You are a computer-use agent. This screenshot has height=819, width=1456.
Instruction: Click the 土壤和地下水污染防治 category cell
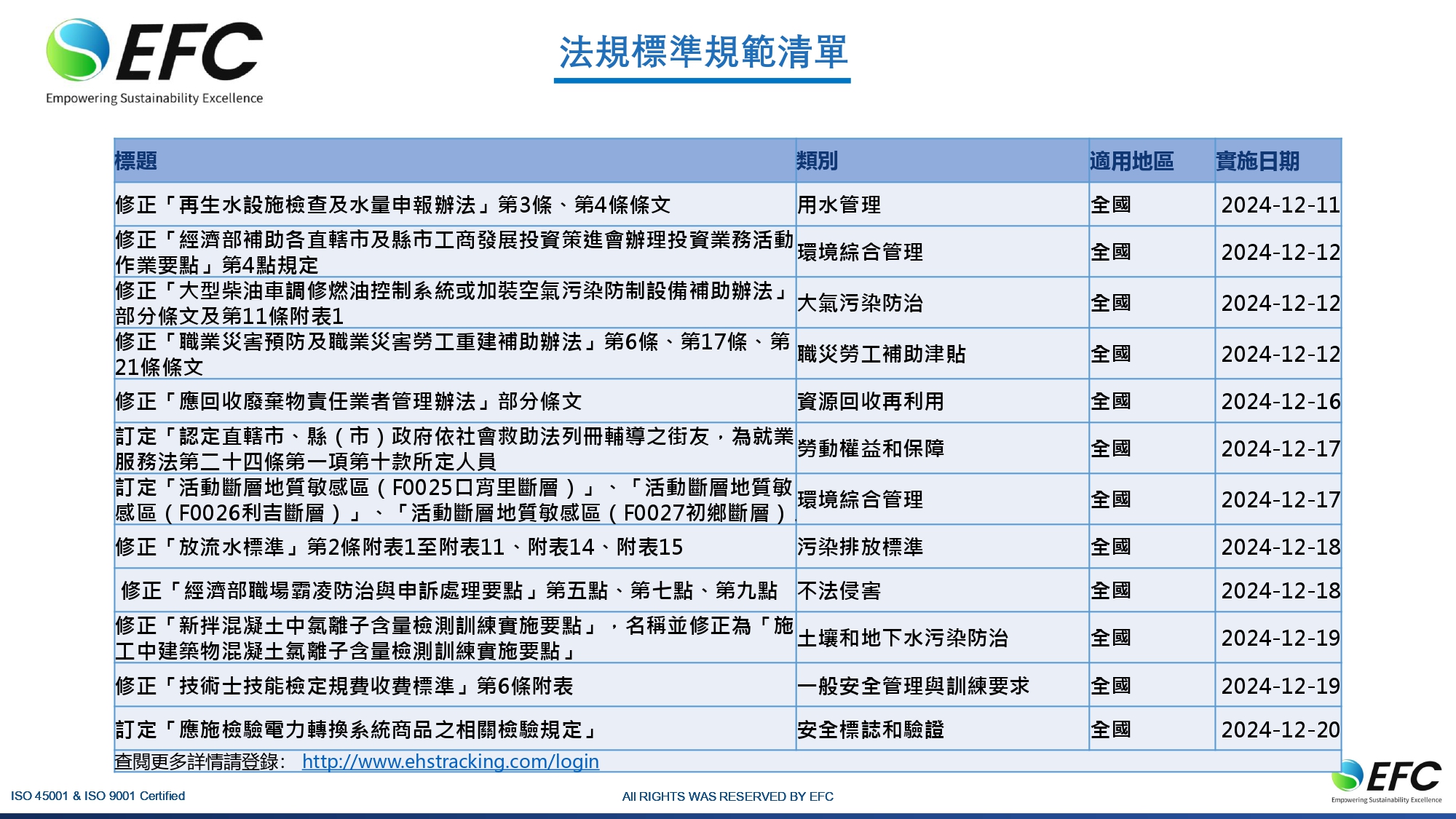click(x=942, y=638)
